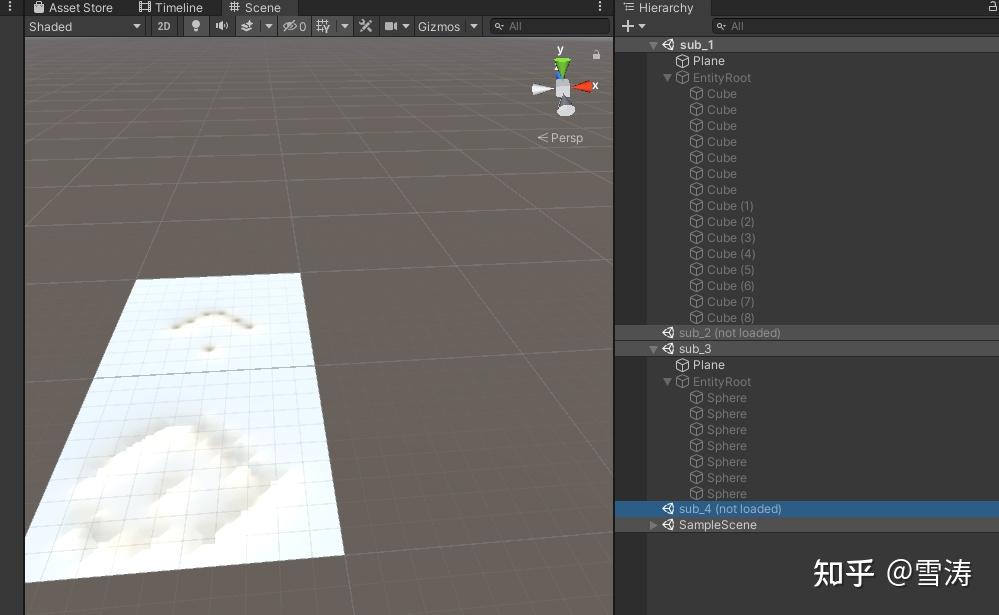Click the gizmo center cube
The width and height of the screenshot is (999, 615).
coord(563,89)
